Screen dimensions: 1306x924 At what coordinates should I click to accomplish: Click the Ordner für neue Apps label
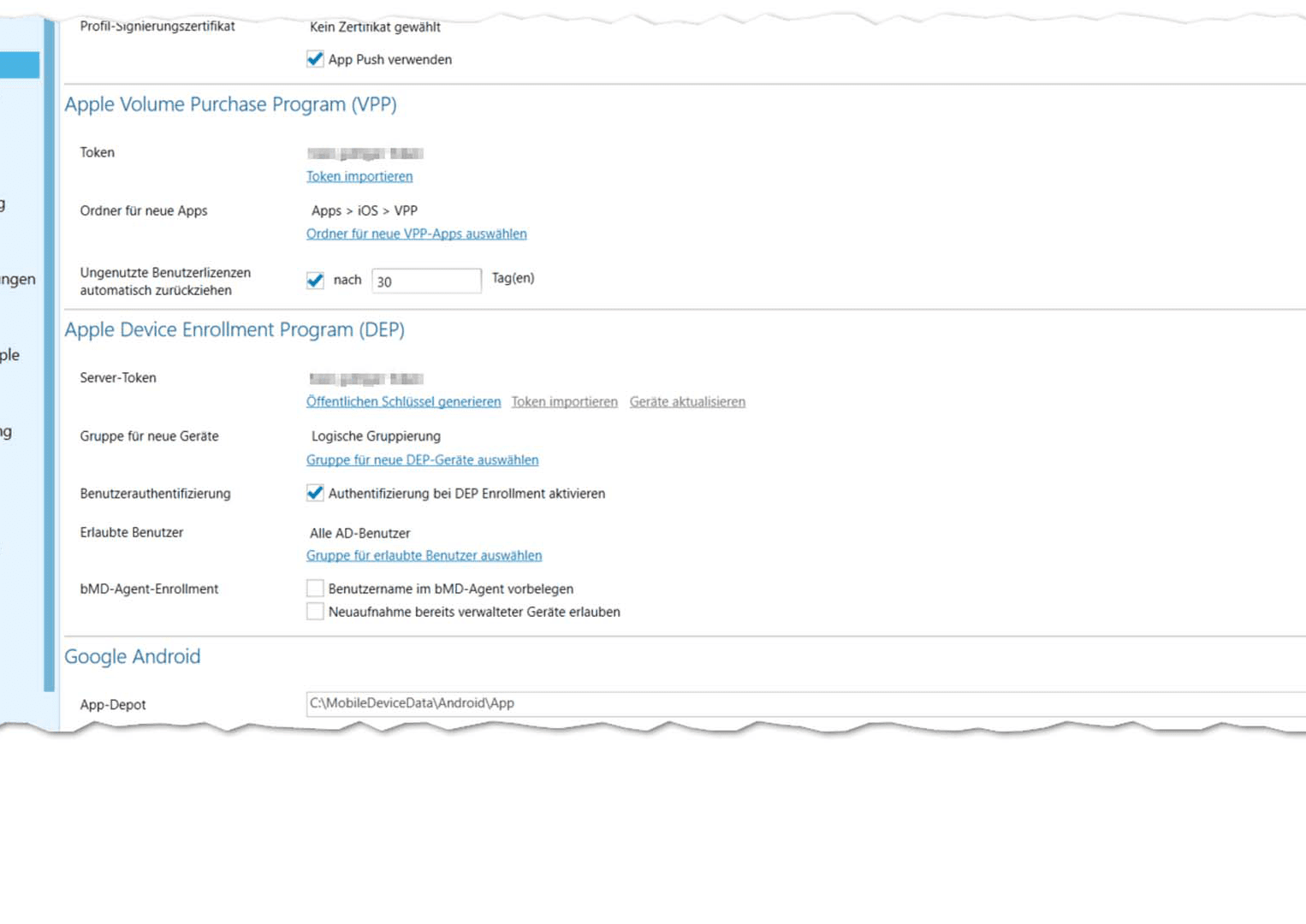(x=144, y=210)
